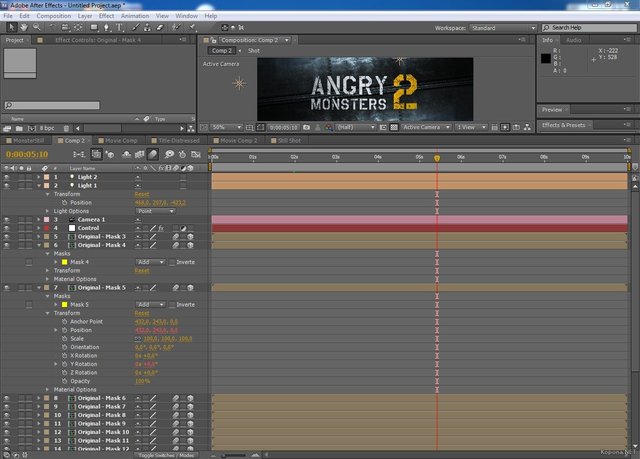Select the Hand tool

pyautogui.click(x=24, y=27)
